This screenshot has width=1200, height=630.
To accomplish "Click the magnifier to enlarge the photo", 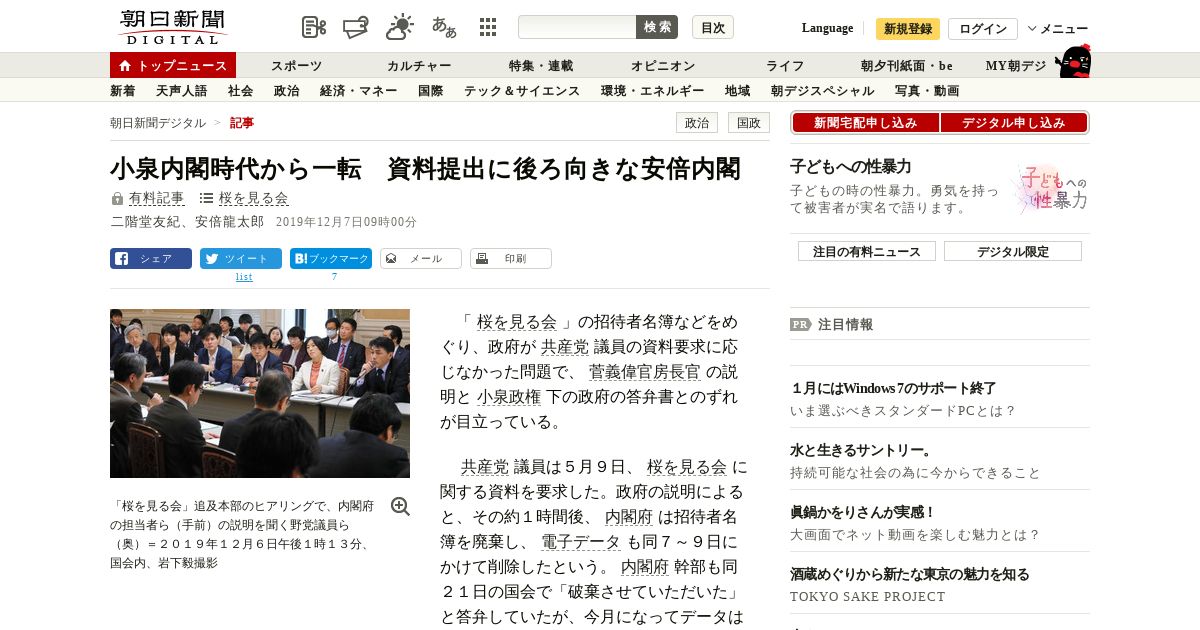I will [x=400, y=506].
